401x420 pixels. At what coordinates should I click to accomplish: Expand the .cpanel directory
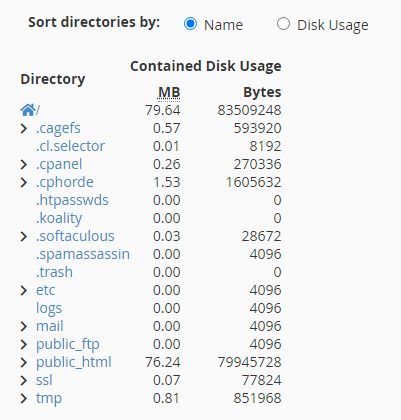24,164
